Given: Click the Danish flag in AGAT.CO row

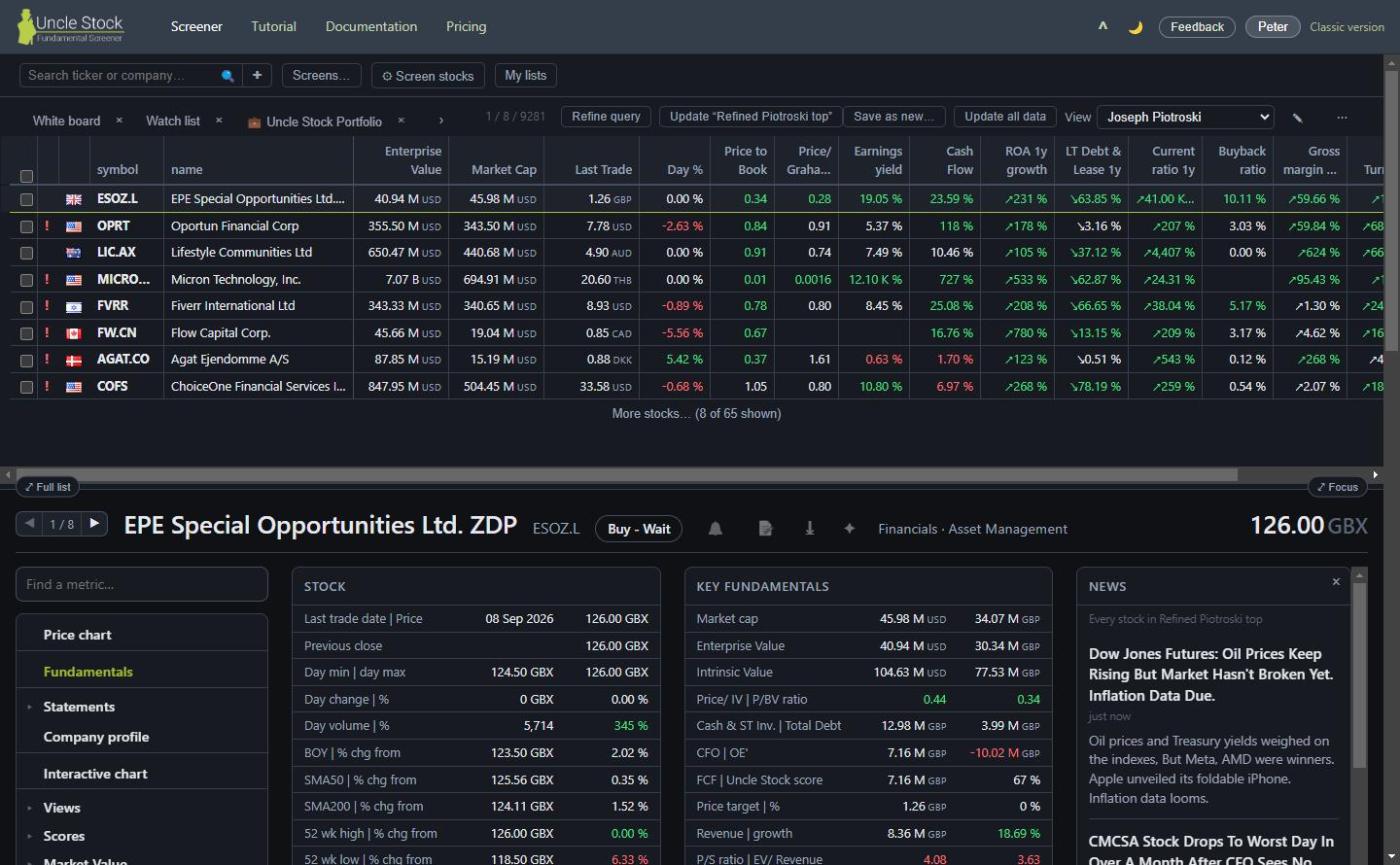Looking at the screenshot, I should (74, 360).
